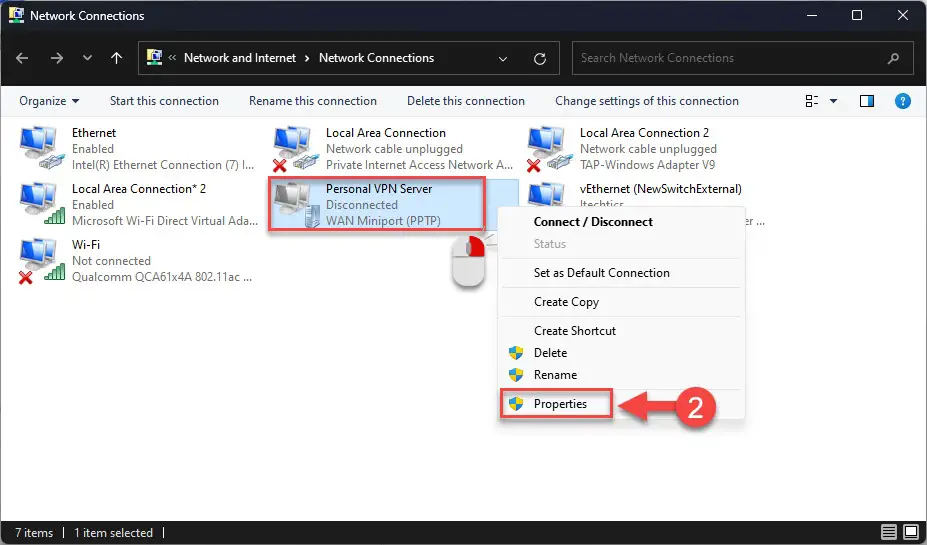Click the Personal VPN Server icon
The height and width of the screenshot is (545, 927).
tap(294, 204)
